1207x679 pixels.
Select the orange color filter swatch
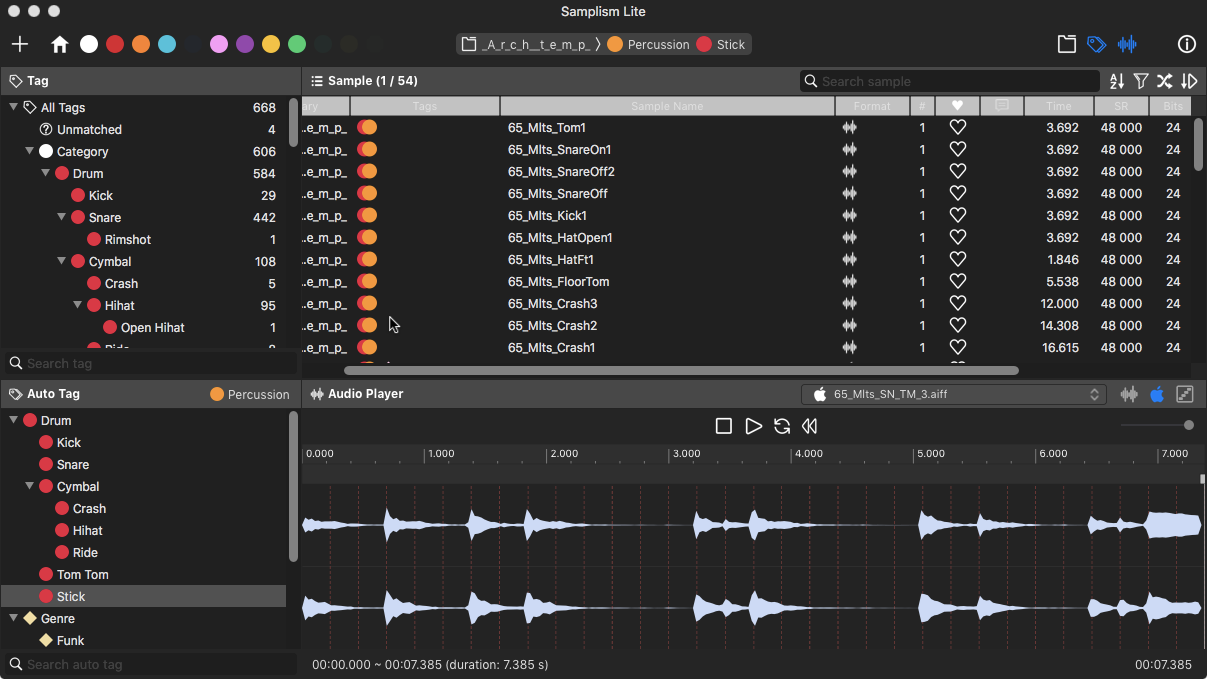141,44
